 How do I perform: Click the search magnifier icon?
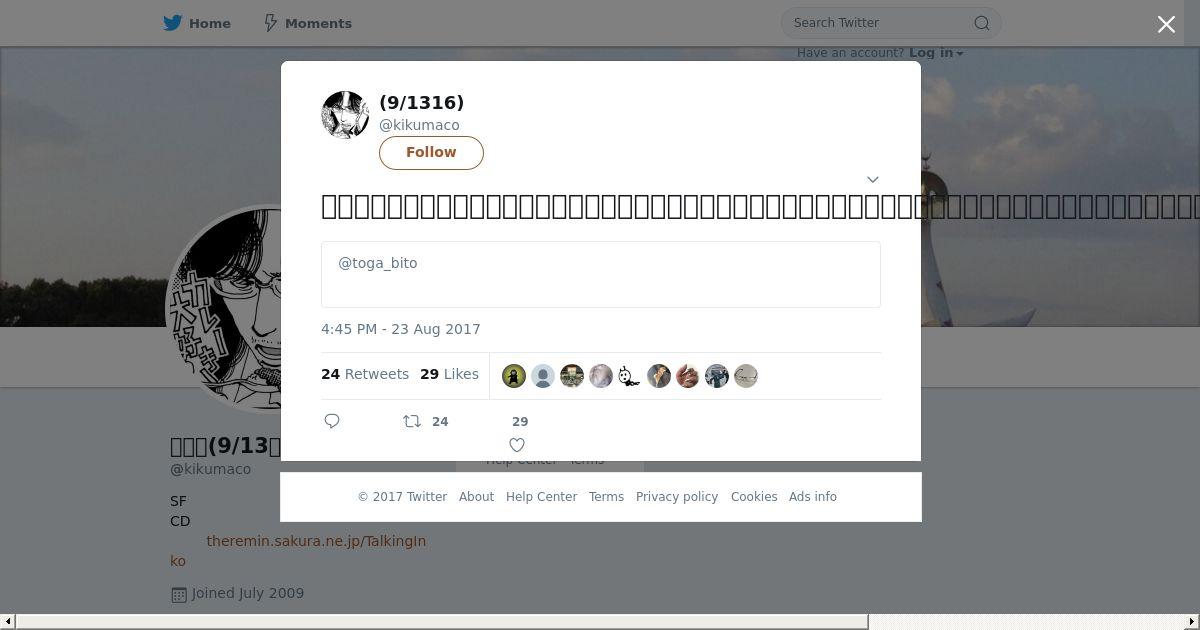(982, 23)
